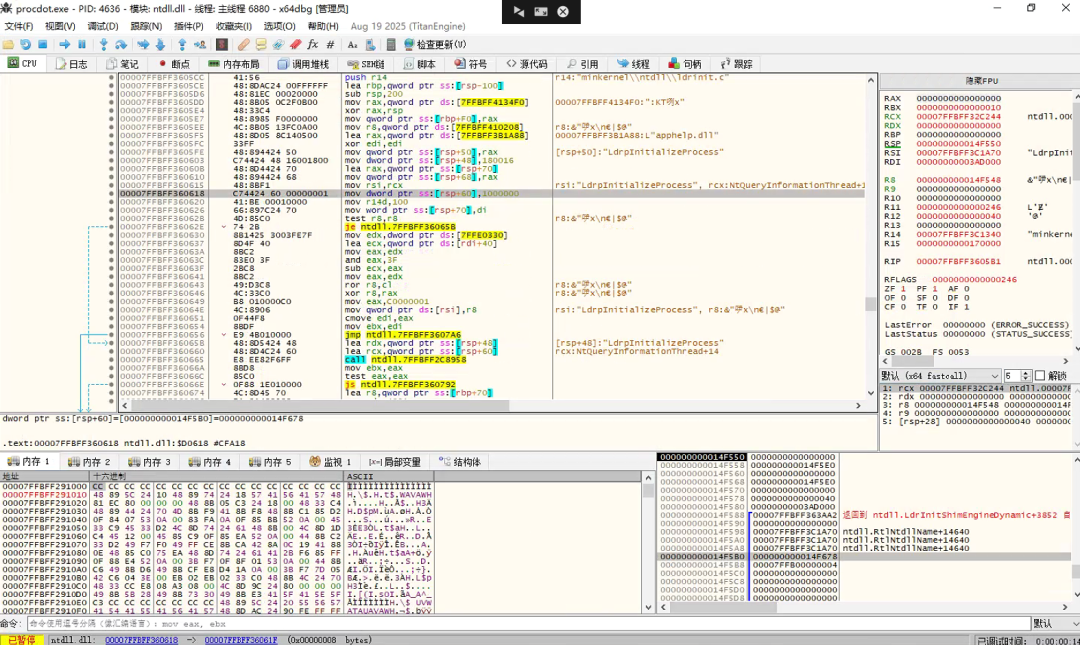Viewport: 1080px width, 645px height.
Task: Open the Scylla icon in toolbar
Action: click(x=221, y=45)
